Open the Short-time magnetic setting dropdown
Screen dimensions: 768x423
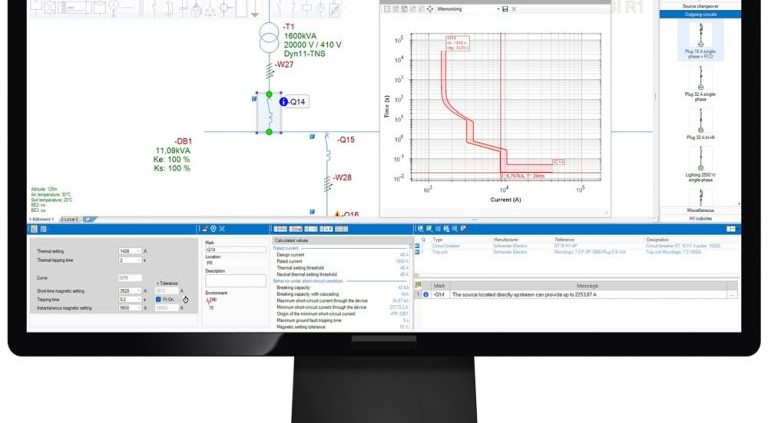coord(139,291)
